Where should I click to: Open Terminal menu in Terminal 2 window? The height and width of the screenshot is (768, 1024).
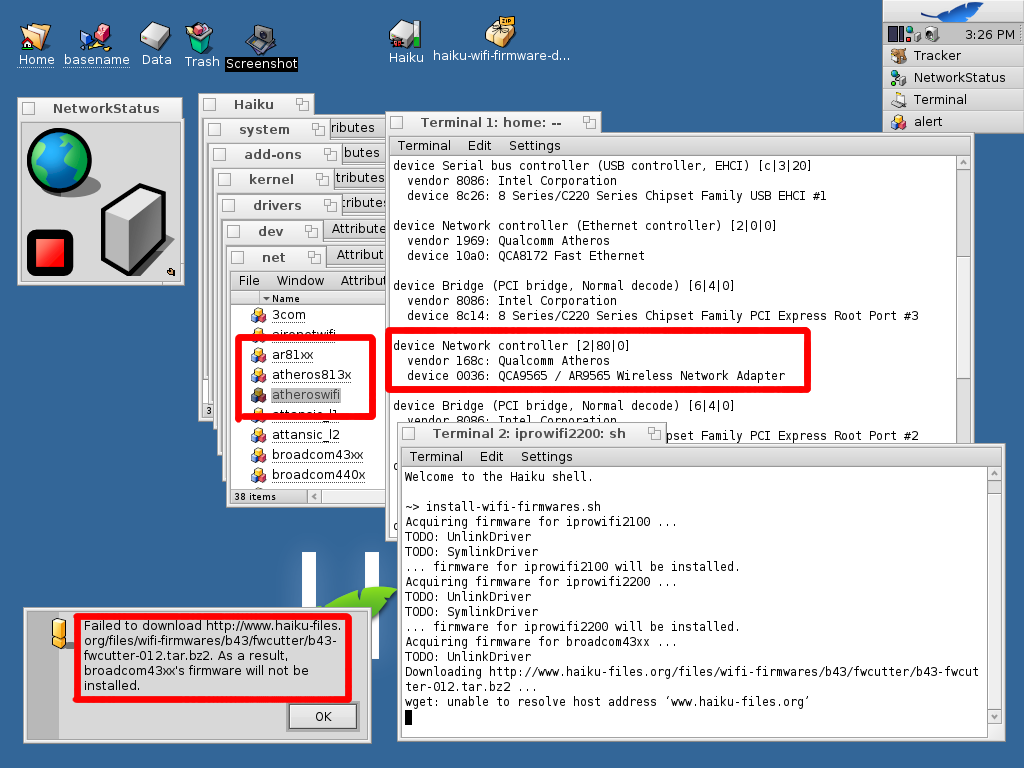tap(436, 456)
